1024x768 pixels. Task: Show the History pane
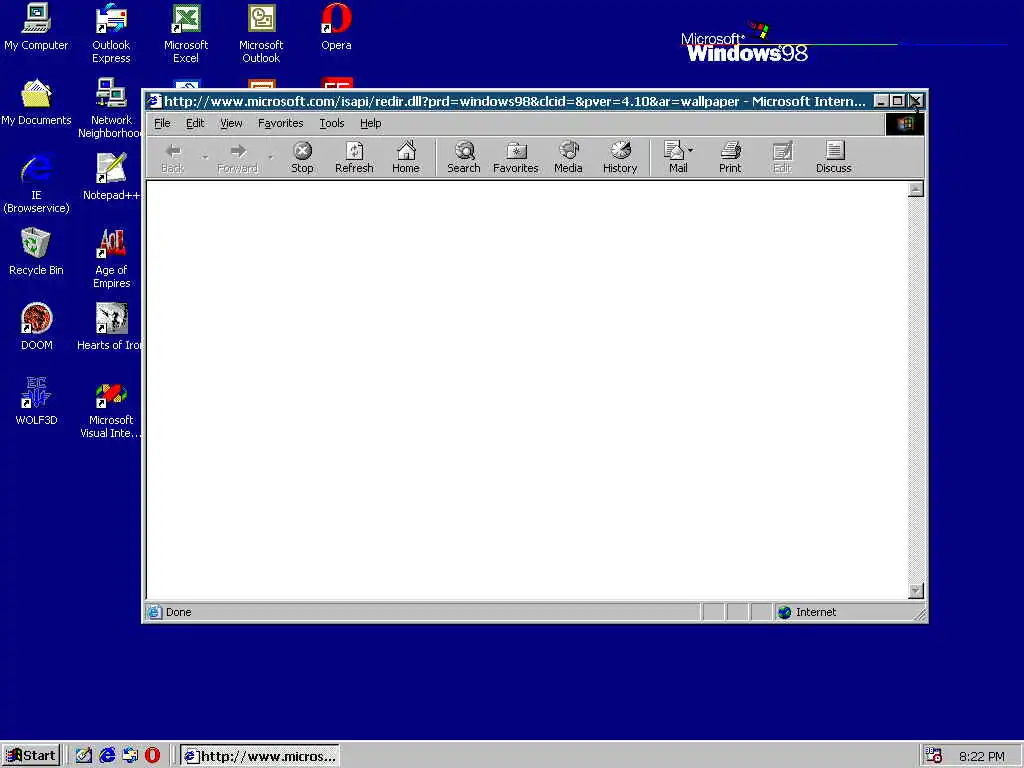pos(620,157)
